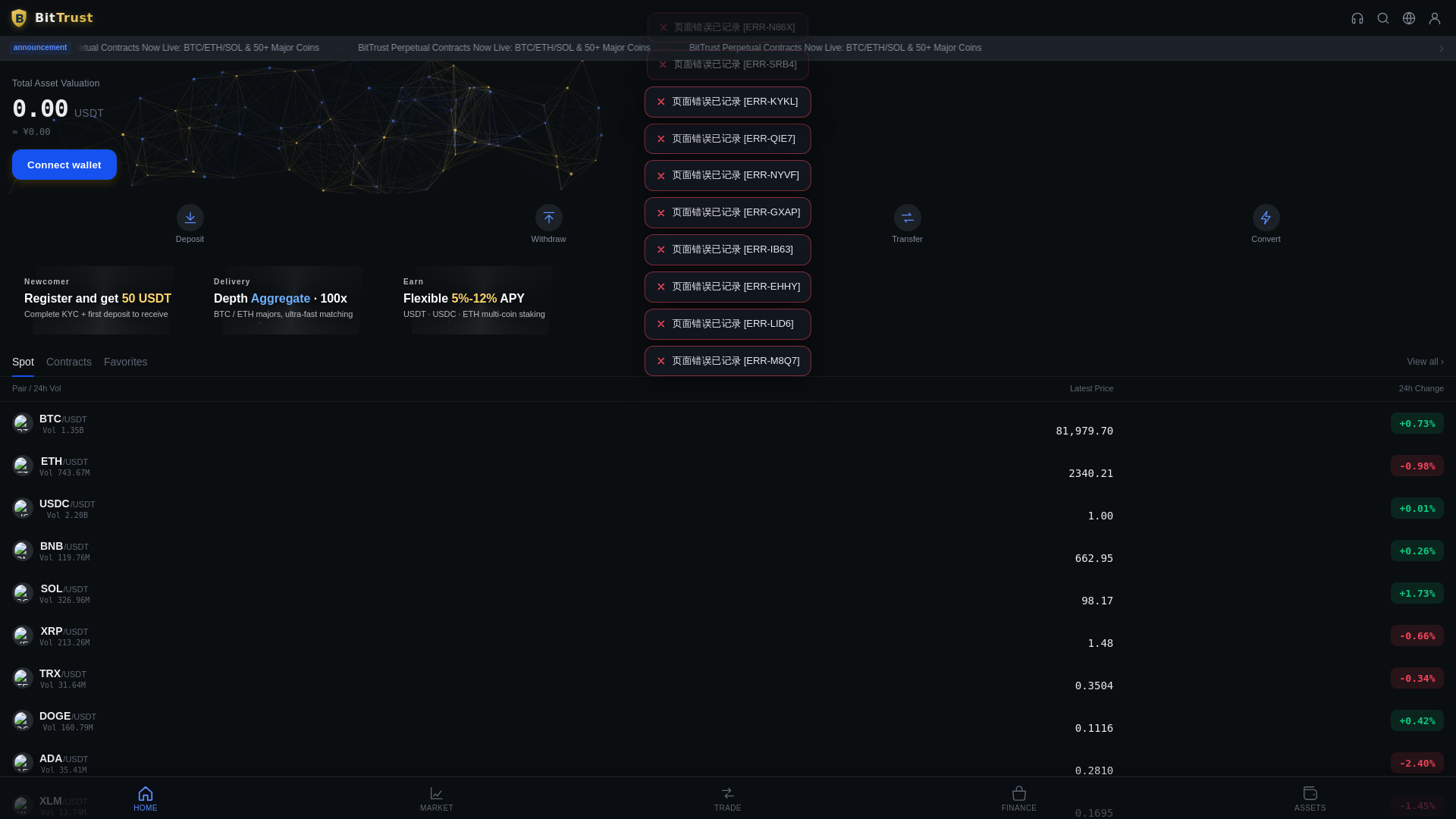Dismiss the ERR-LID6 error toast X
1456x819 pixels.
coord(661,324)
